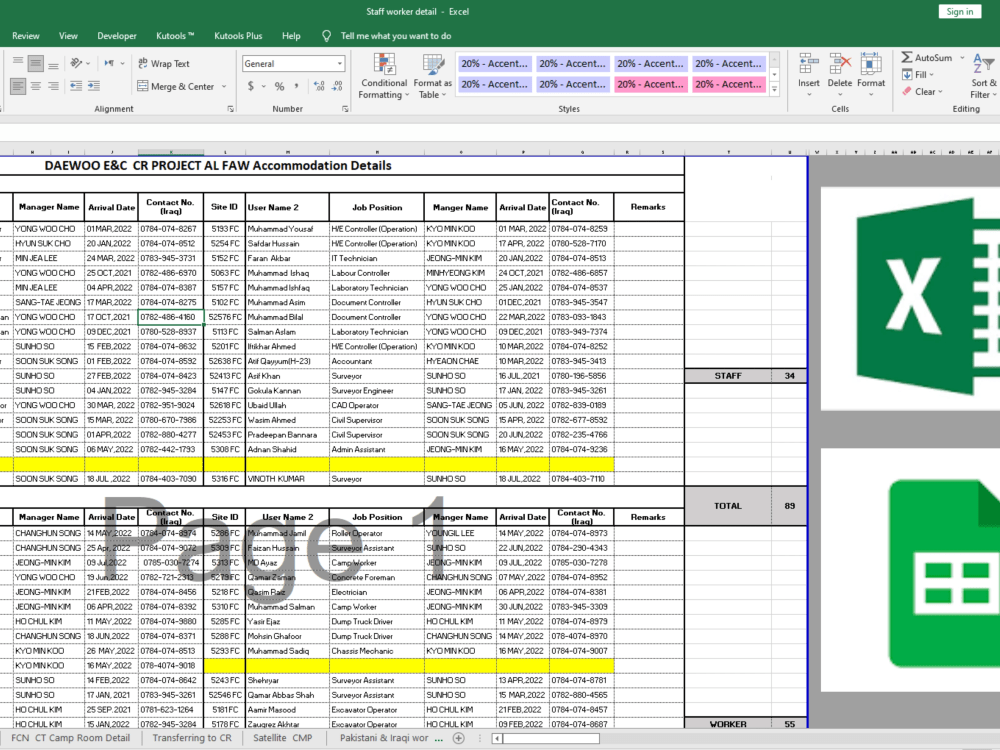Click the Wrap Text icon
Viewport: 1000px width, 750px height.
coord(143,63)
